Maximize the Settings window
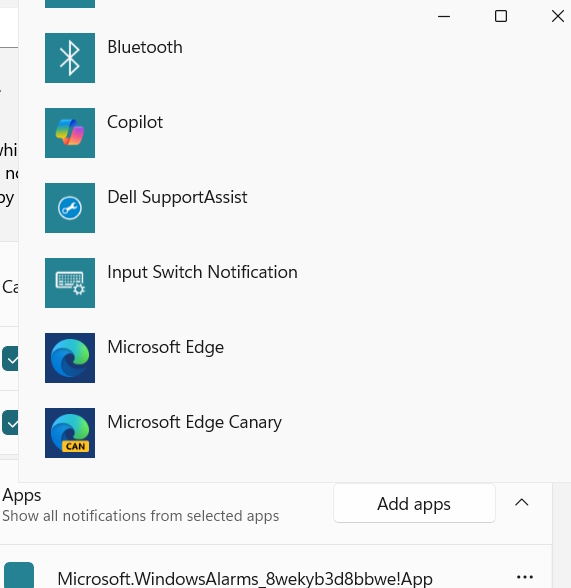The width and height of the screenshot is (571, 588). [x=501, y=16]
